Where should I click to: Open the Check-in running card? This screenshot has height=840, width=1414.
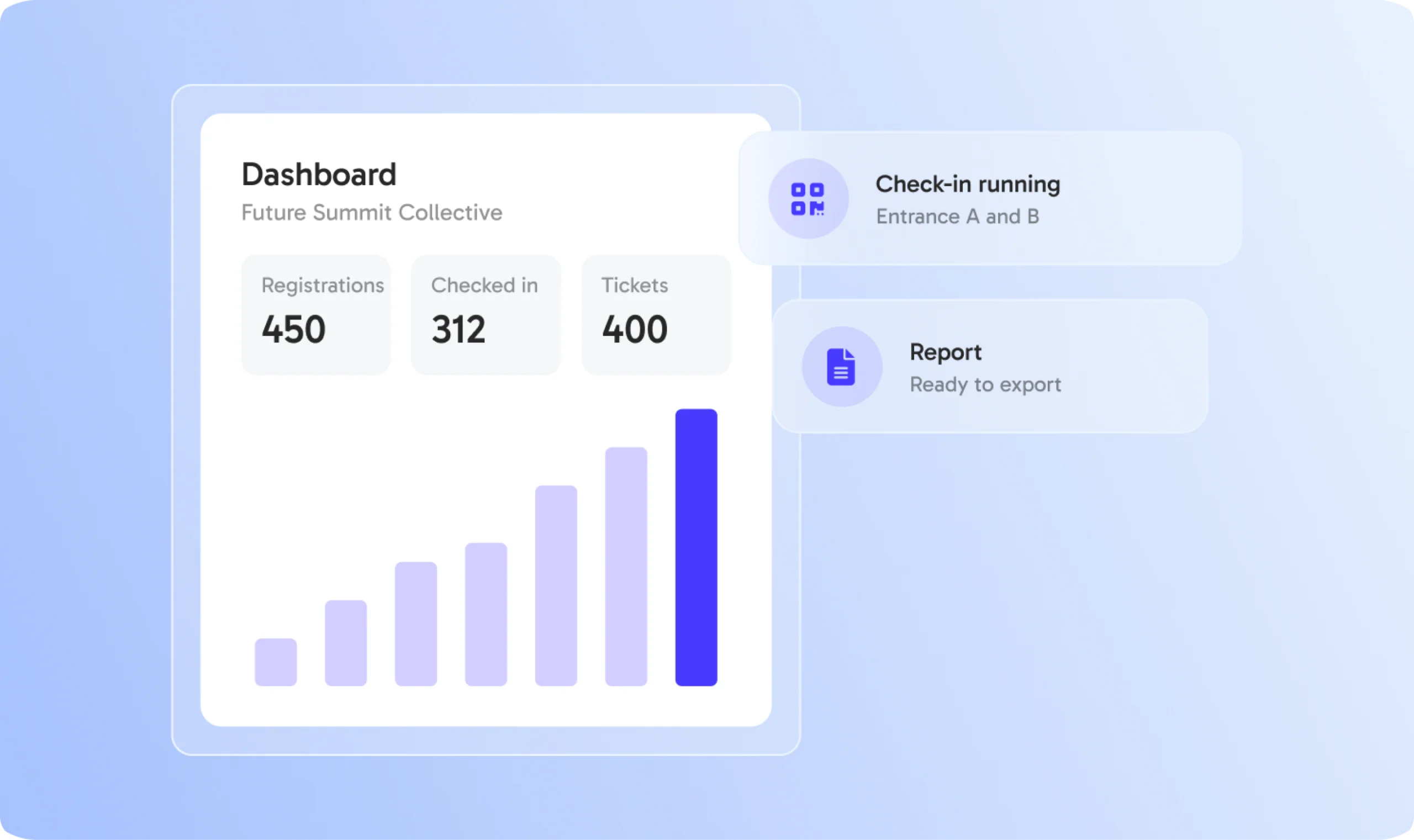pos(990,198)
